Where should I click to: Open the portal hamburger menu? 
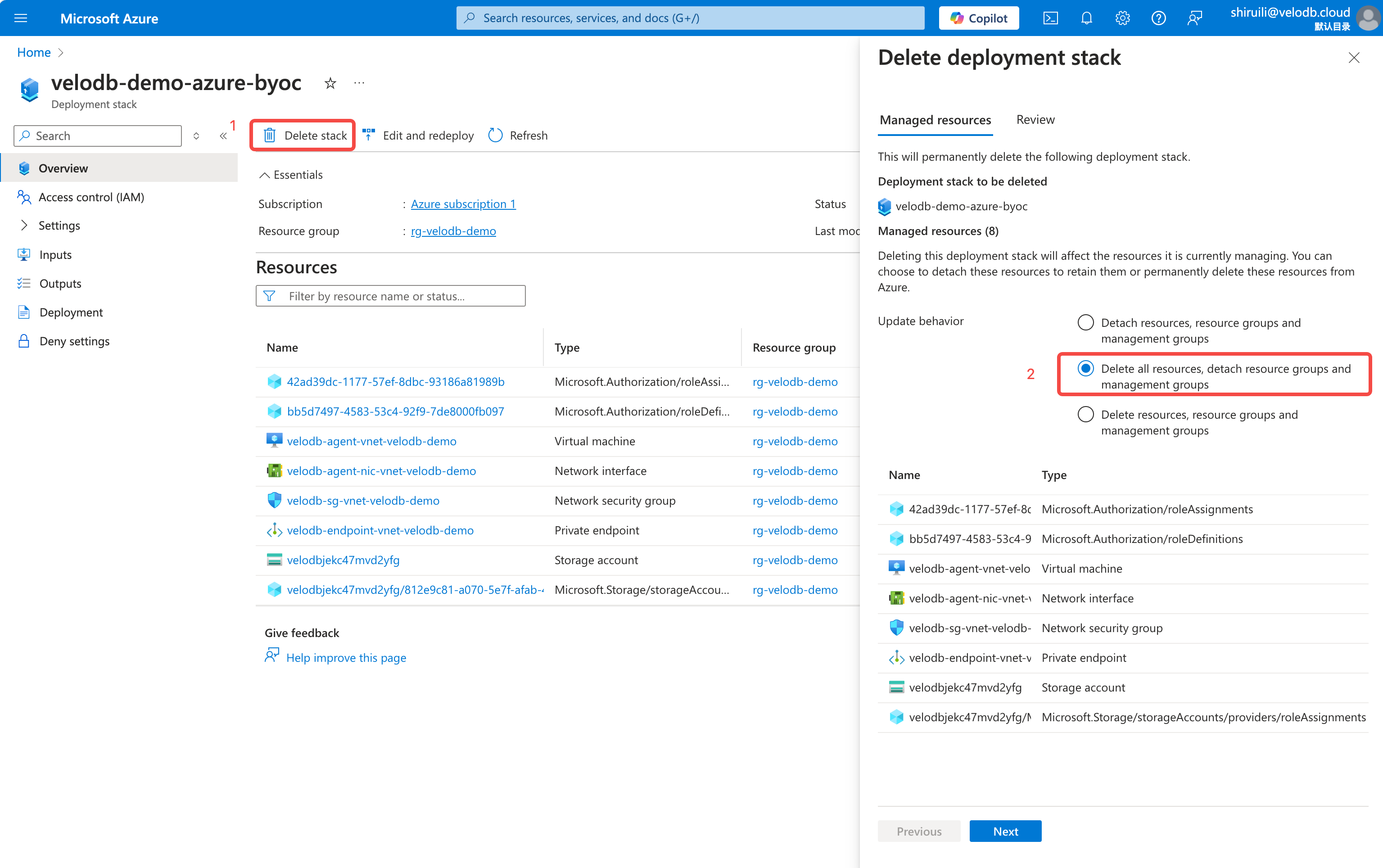[21, 18]
